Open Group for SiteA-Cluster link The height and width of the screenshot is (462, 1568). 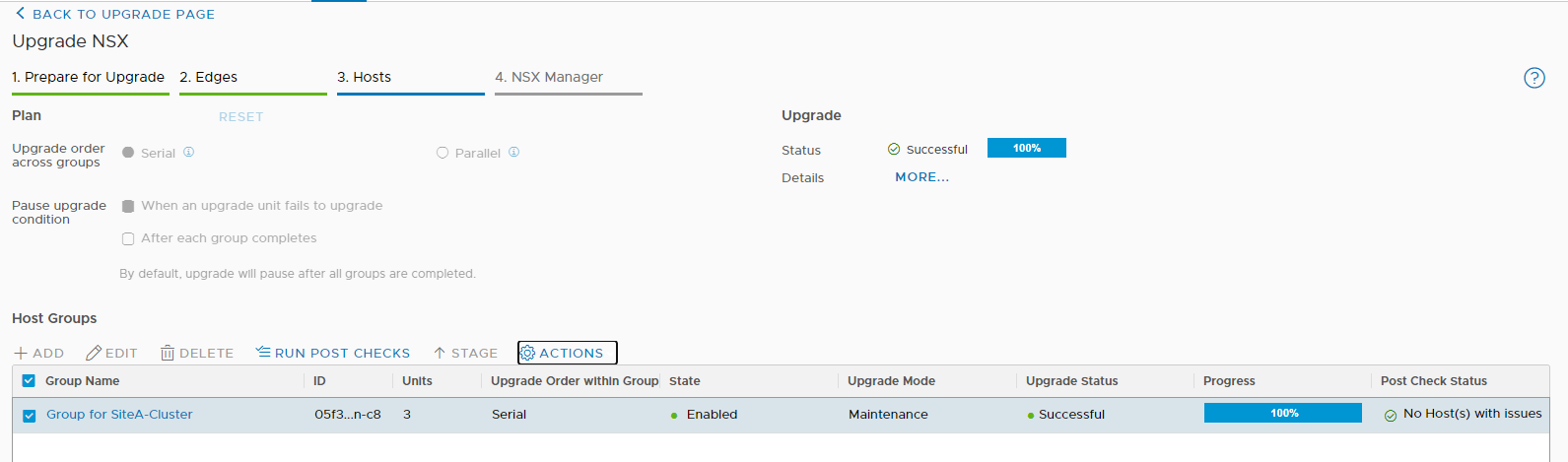[119, 415]
